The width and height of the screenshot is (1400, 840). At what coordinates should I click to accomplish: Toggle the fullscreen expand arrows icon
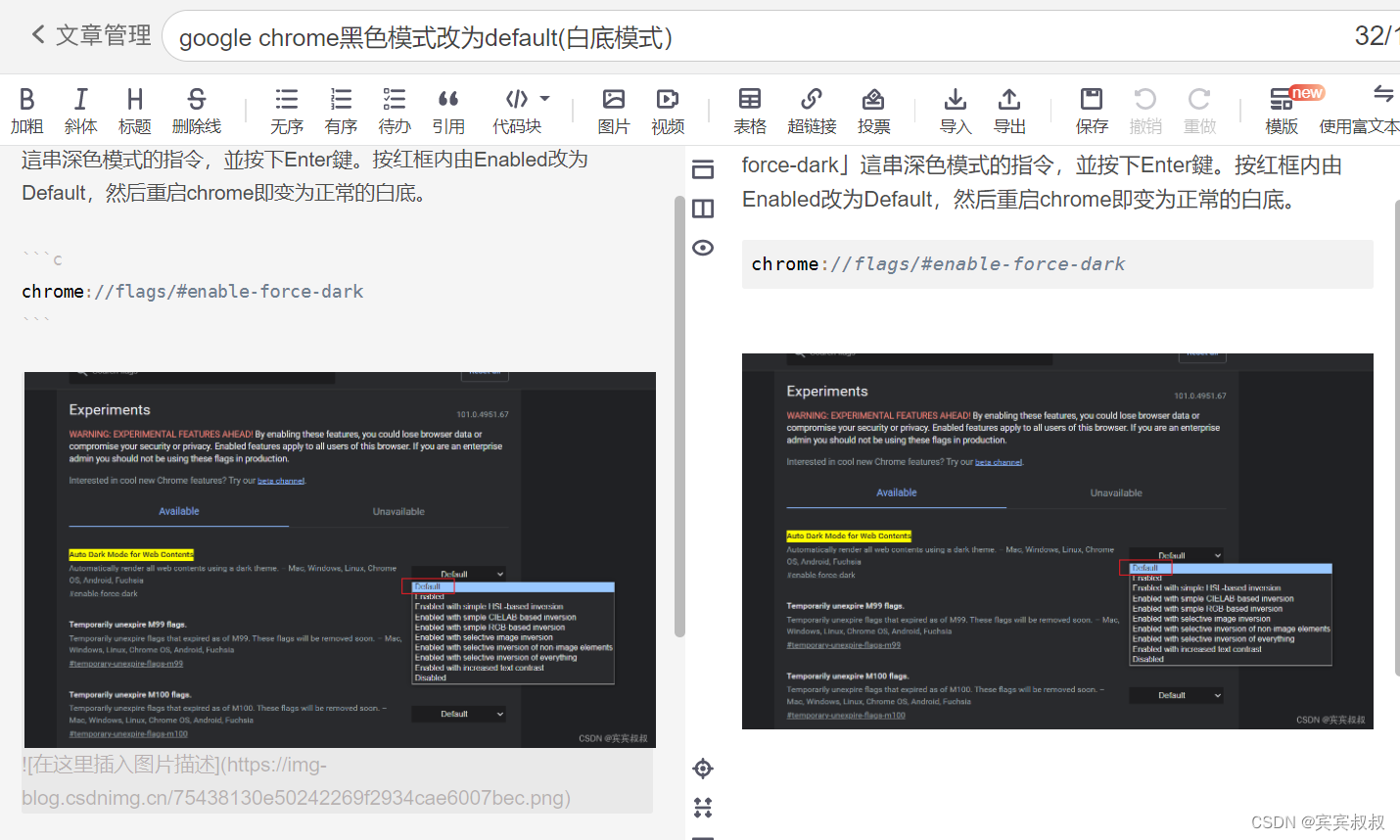click(x=703, y=808)
